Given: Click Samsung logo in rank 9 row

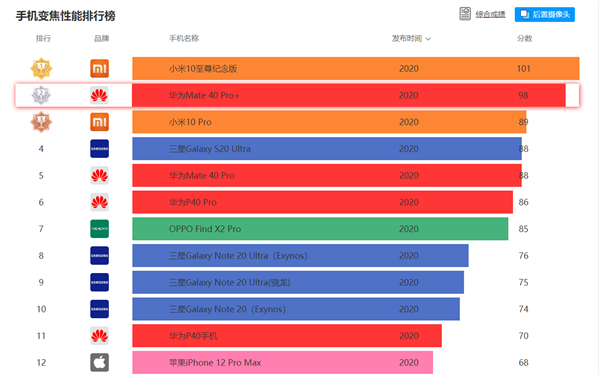Looking at the screenshot, I should [x=99, y=282].
